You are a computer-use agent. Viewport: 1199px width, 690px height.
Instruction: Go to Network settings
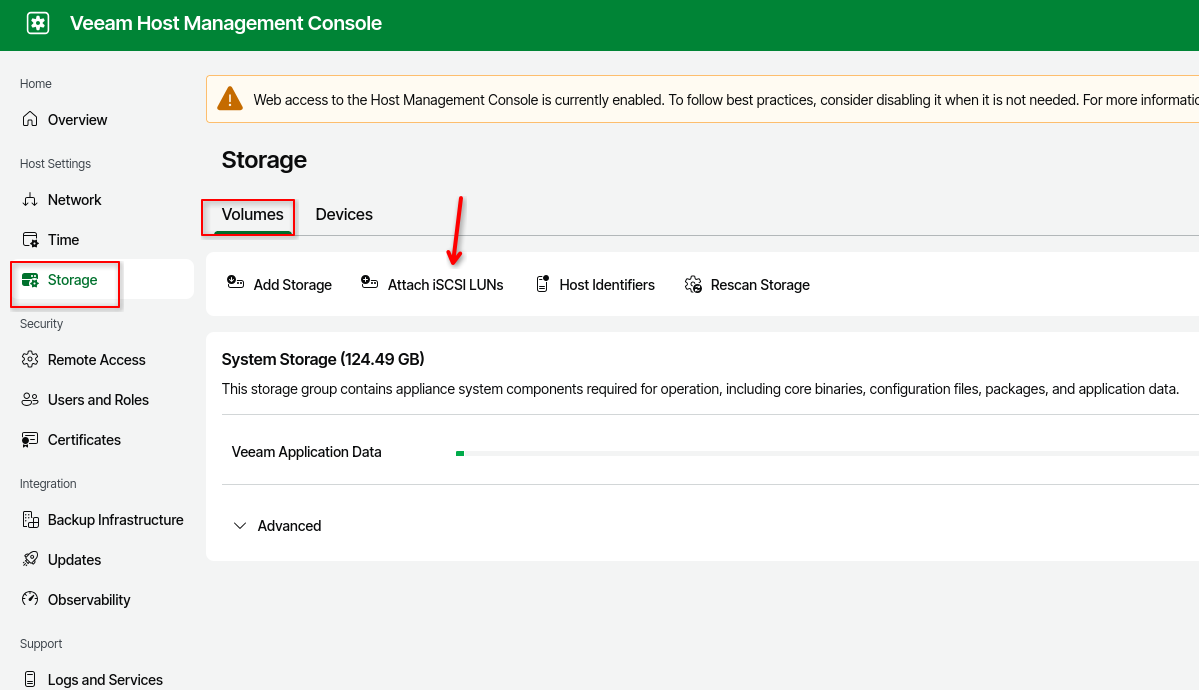[x=74, y=200]
